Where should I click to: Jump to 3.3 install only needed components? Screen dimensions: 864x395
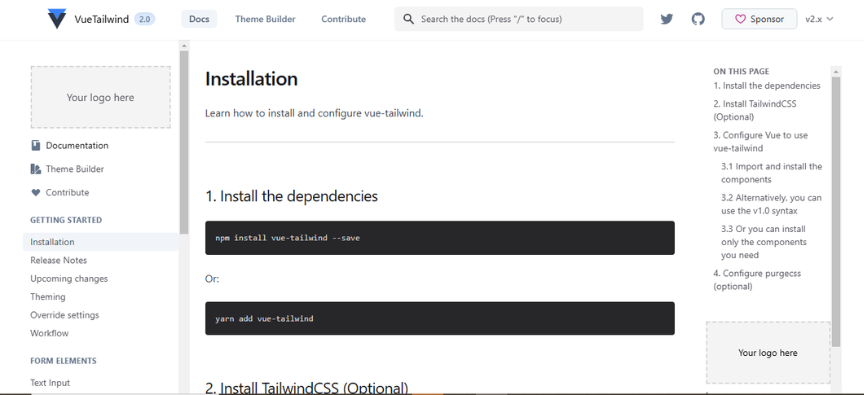(x=764, y=242)
